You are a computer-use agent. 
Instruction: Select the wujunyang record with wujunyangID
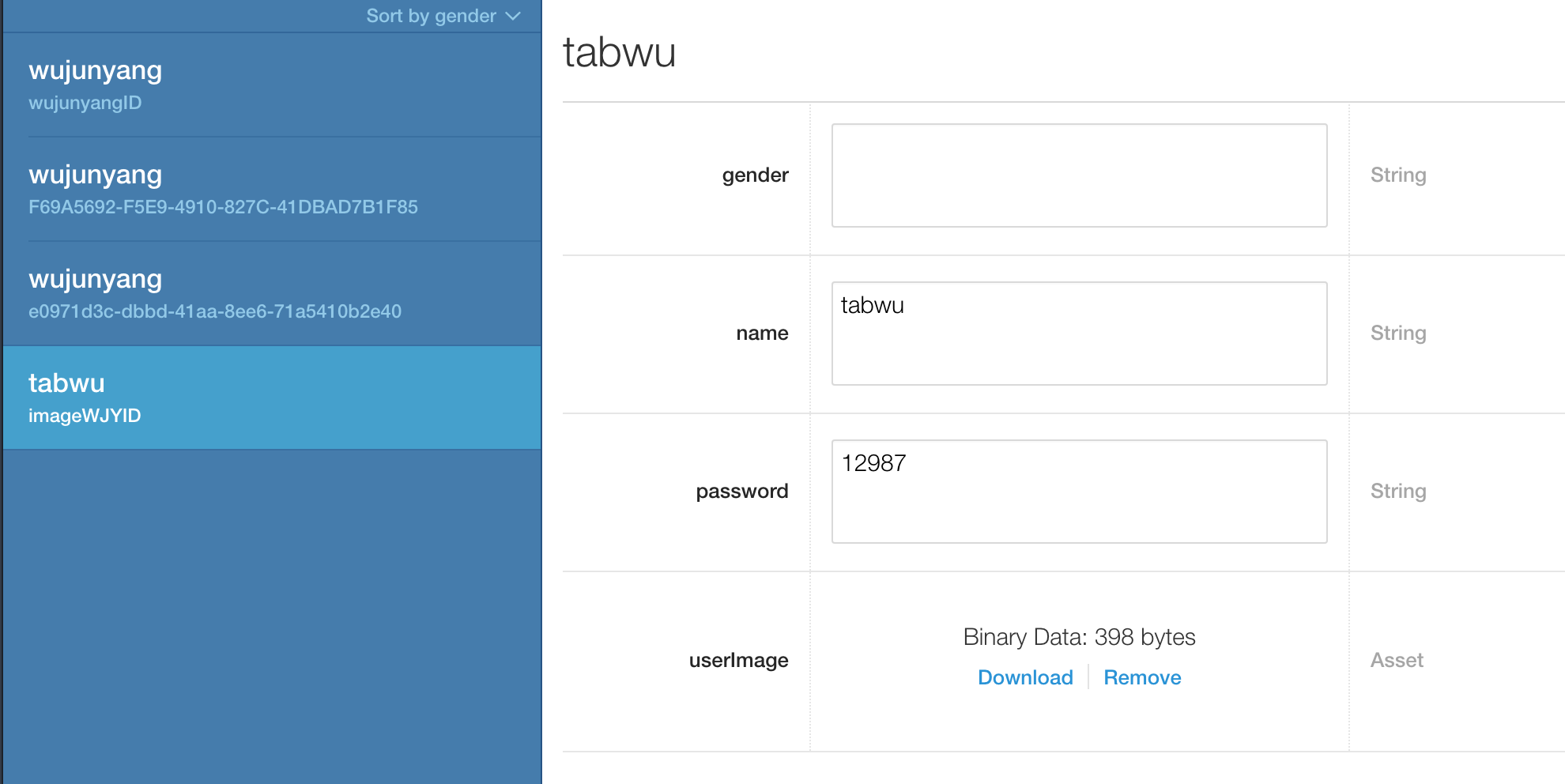coord(272,85)
